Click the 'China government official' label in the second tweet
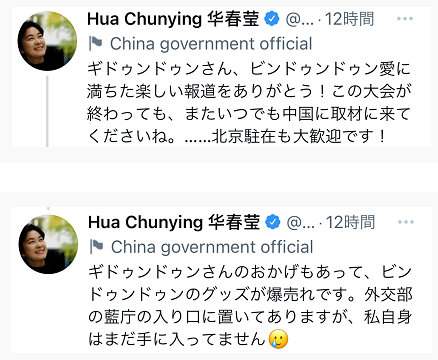This screenshot has width=438, height=360. [212, 247]
